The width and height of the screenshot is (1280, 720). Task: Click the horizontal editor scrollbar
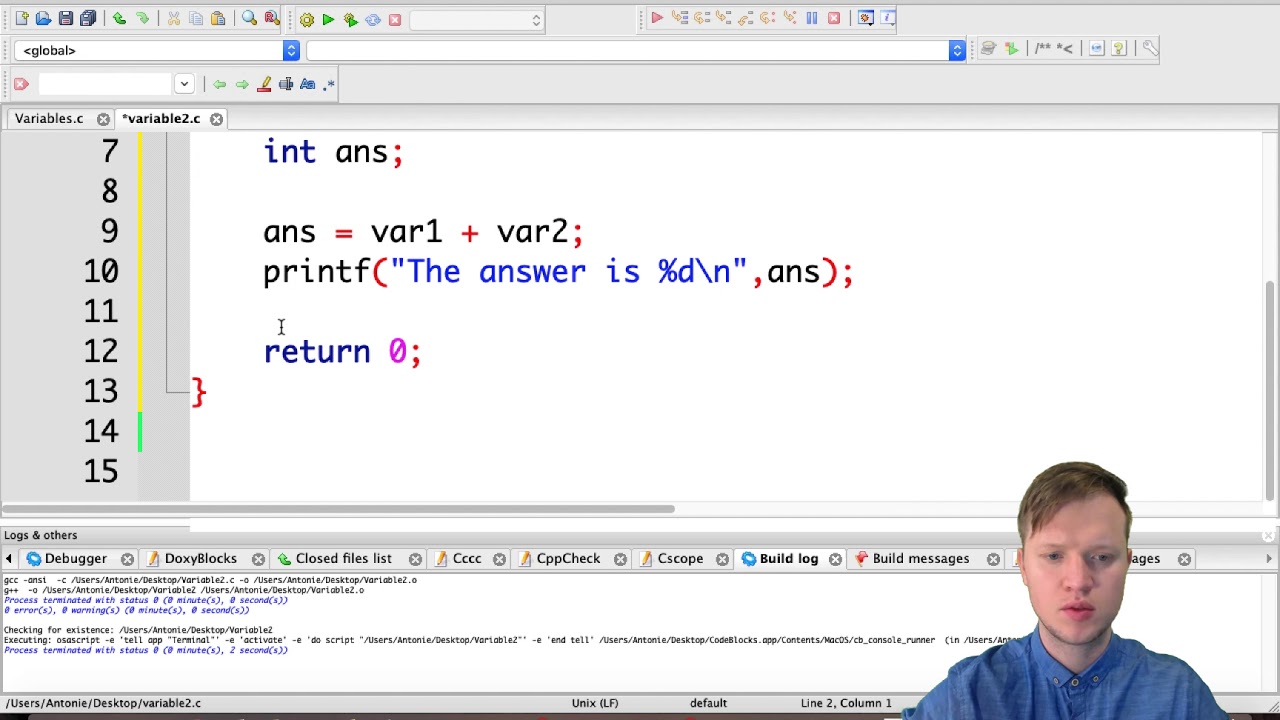click(x=337, y=509)
